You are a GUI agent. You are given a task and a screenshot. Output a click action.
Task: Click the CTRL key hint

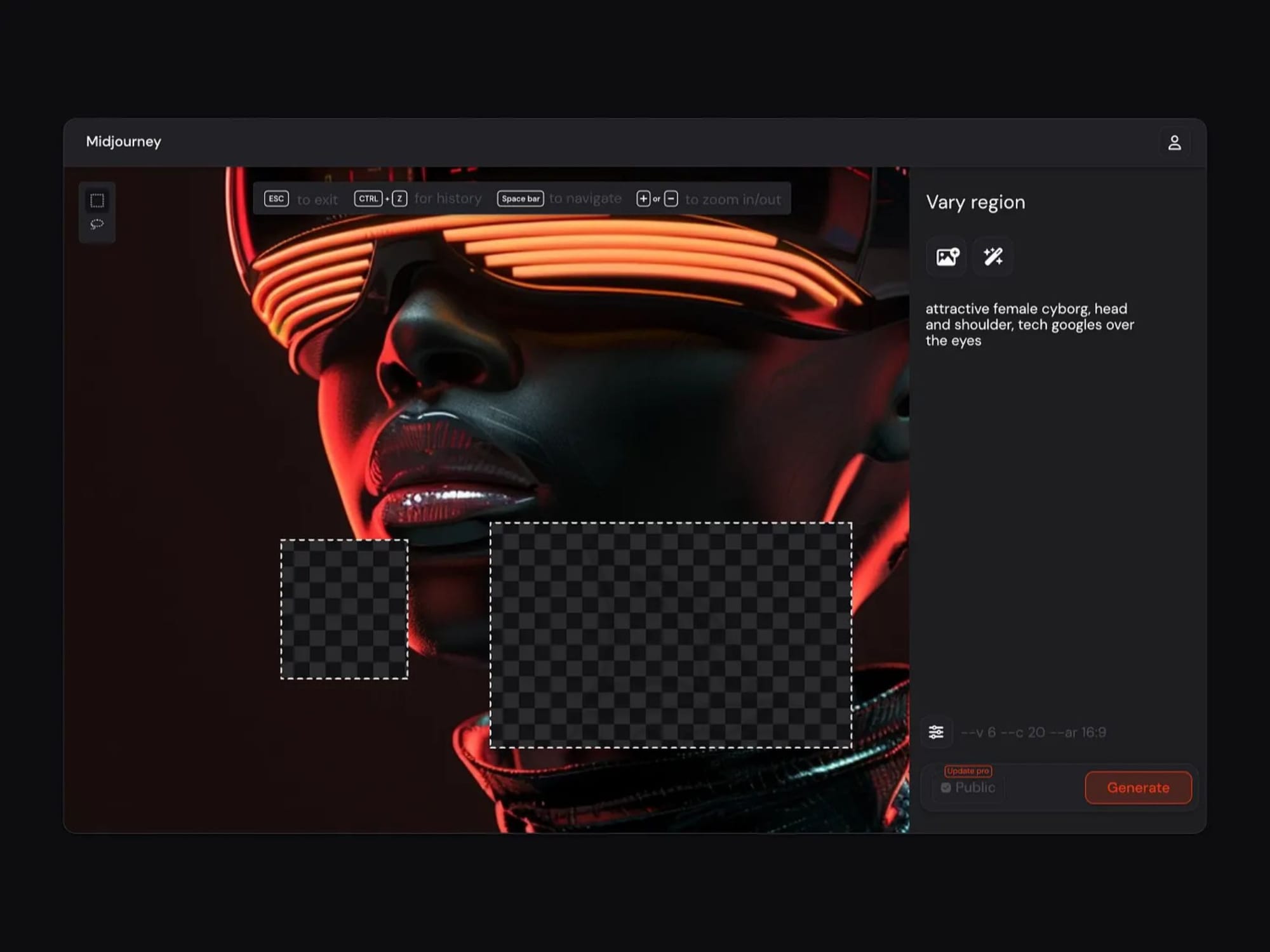pyautogui.click(x=368, y=199)
